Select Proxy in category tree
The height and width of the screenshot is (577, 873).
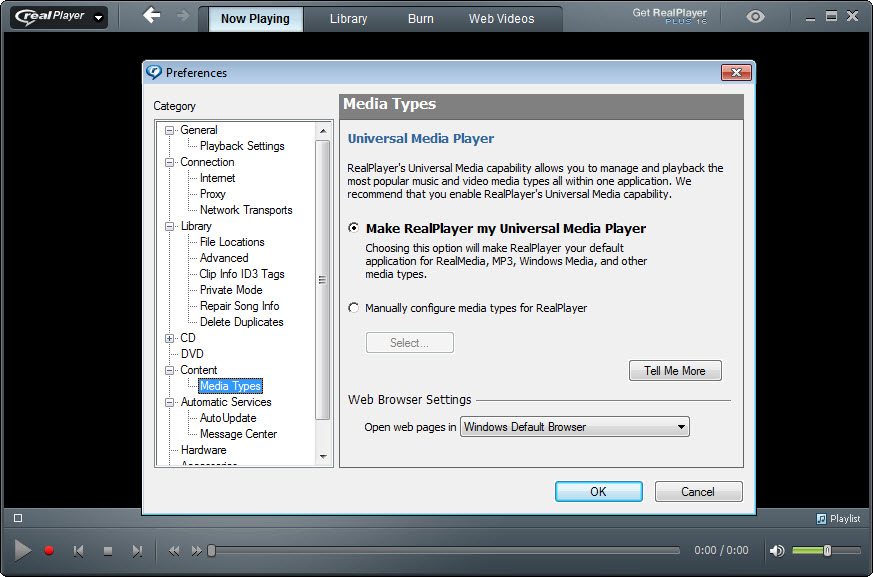tap(213, 194)
